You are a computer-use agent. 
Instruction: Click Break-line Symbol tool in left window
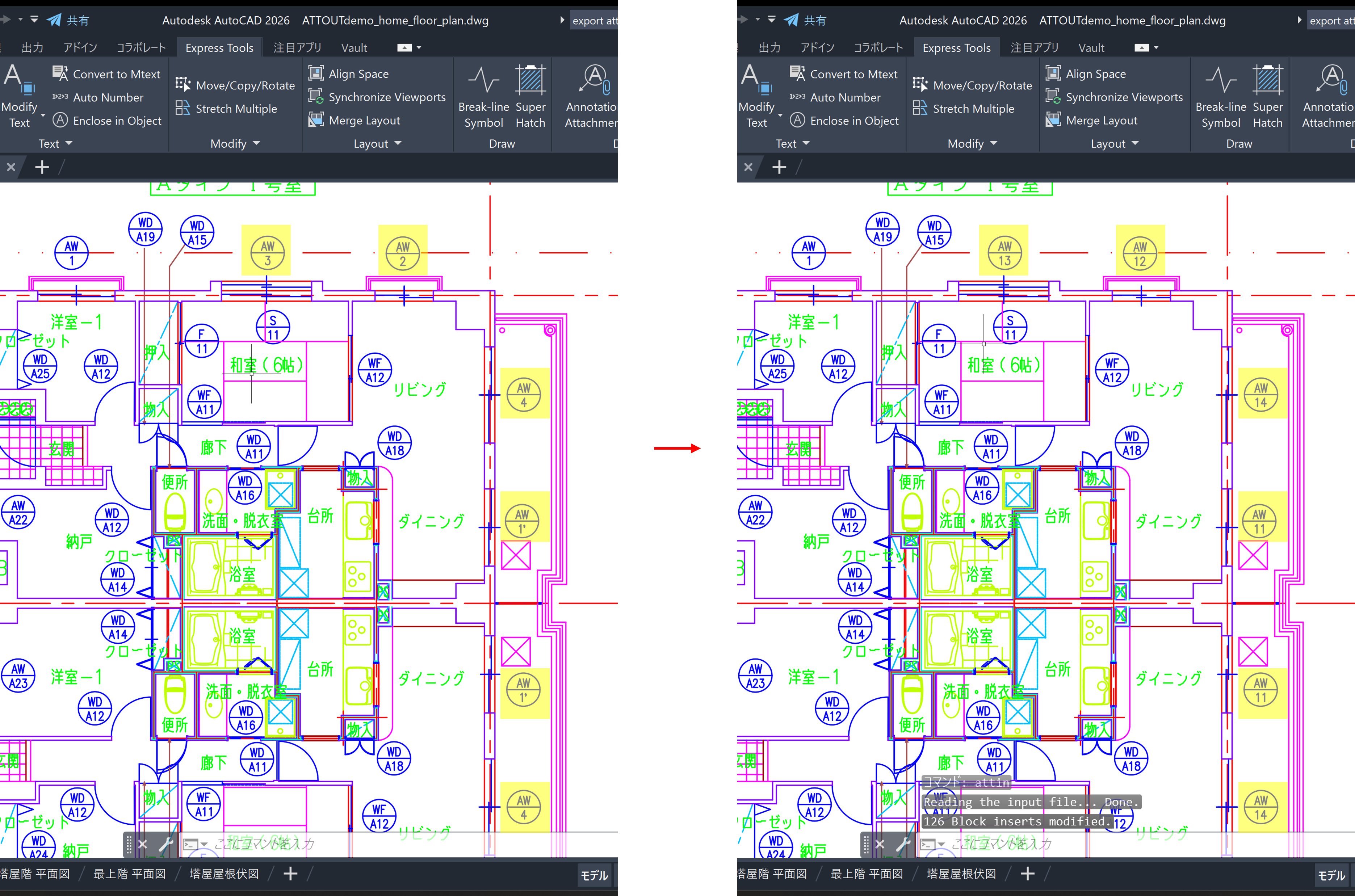tap(483, 97)
